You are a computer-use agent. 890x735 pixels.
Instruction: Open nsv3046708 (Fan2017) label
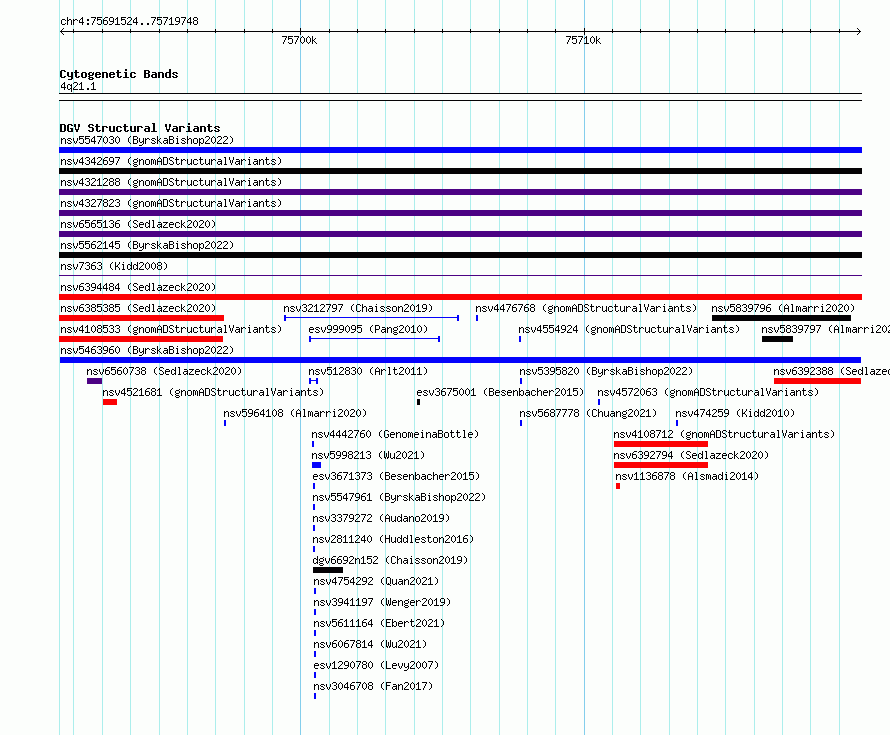point(373,686)
